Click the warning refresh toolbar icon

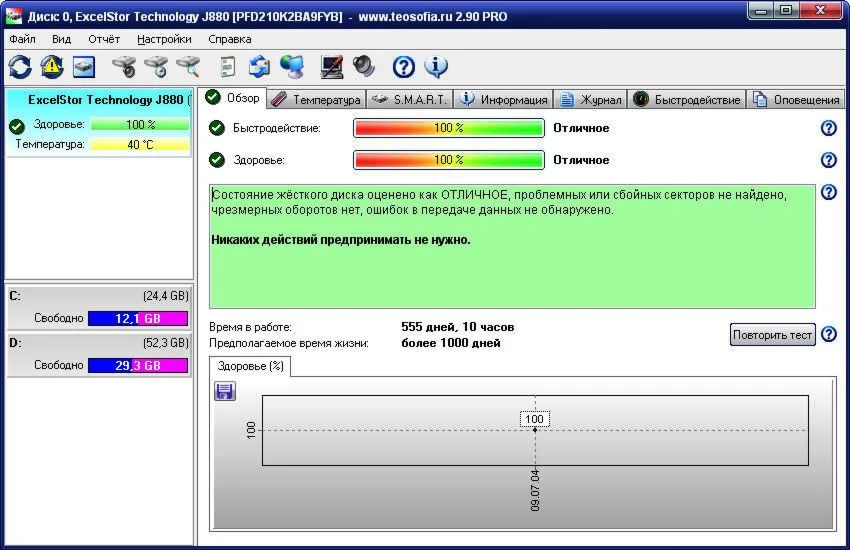click(51, 67)
